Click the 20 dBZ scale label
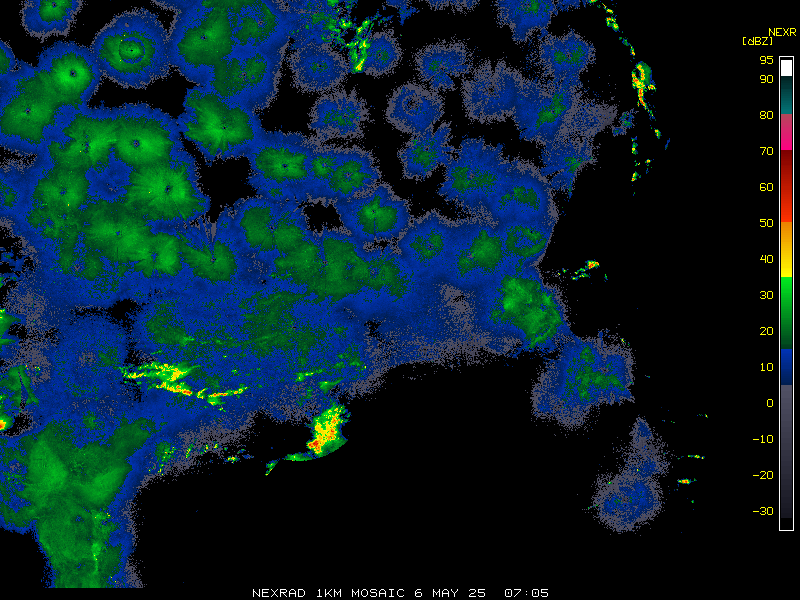Viewport: 800px width, 600px height. pos(766,331)
